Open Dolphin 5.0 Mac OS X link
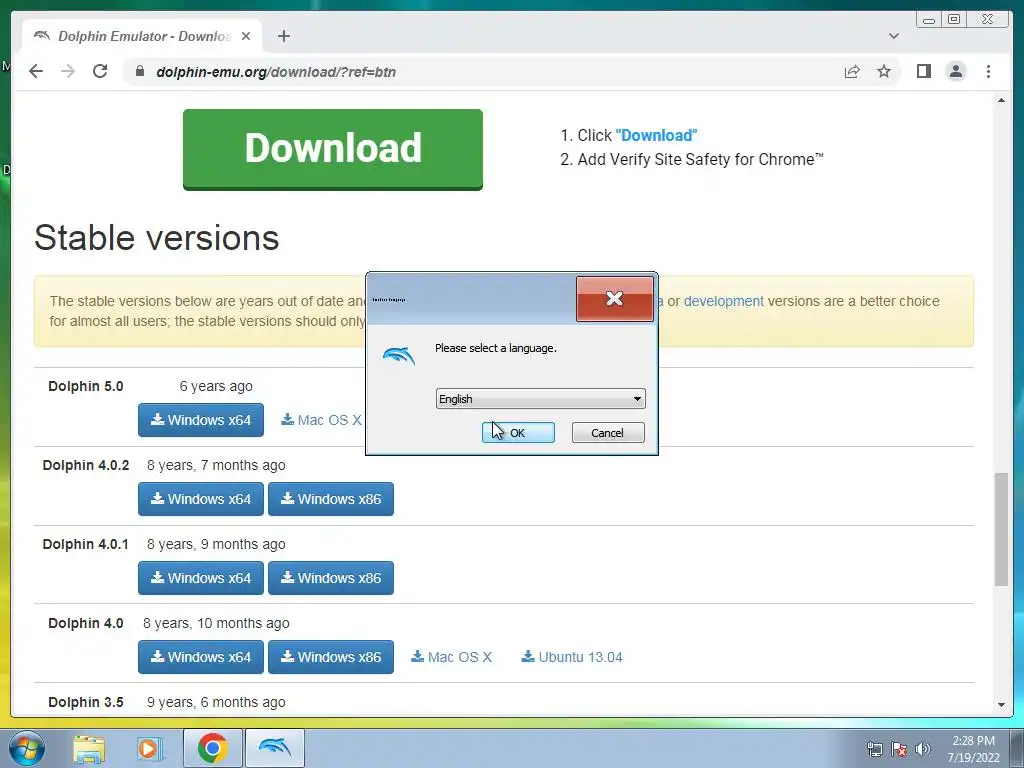The height and width of the screenshot is (768, 1024). coord(321,420)
